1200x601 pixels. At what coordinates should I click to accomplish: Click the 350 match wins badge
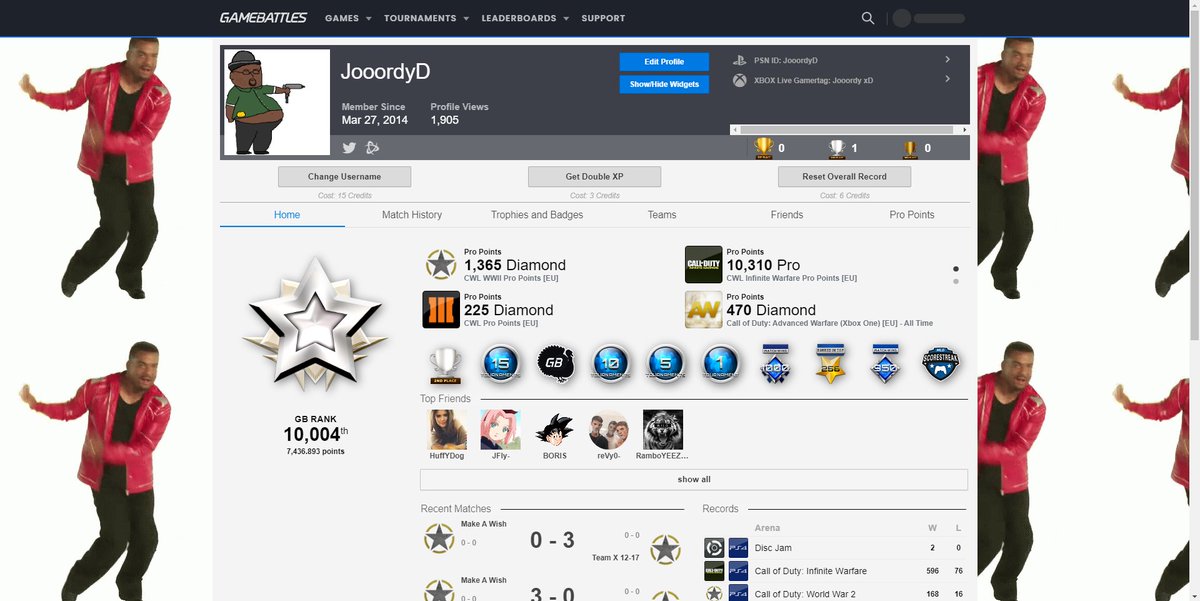pos(885,364)
